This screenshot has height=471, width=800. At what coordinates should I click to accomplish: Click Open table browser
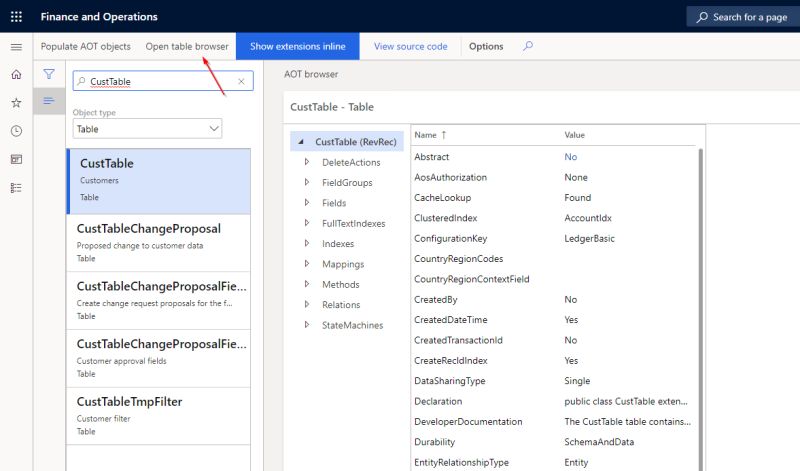coord(187,46)
